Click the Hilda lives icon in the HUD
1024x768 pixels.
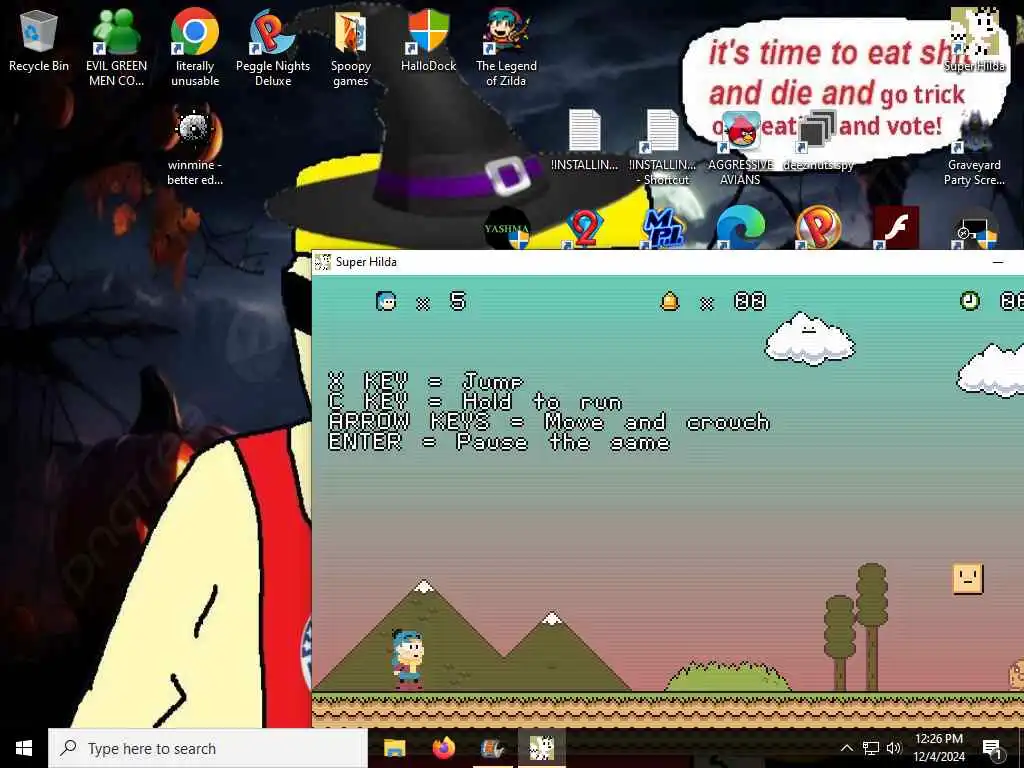(x=386, y=301)
